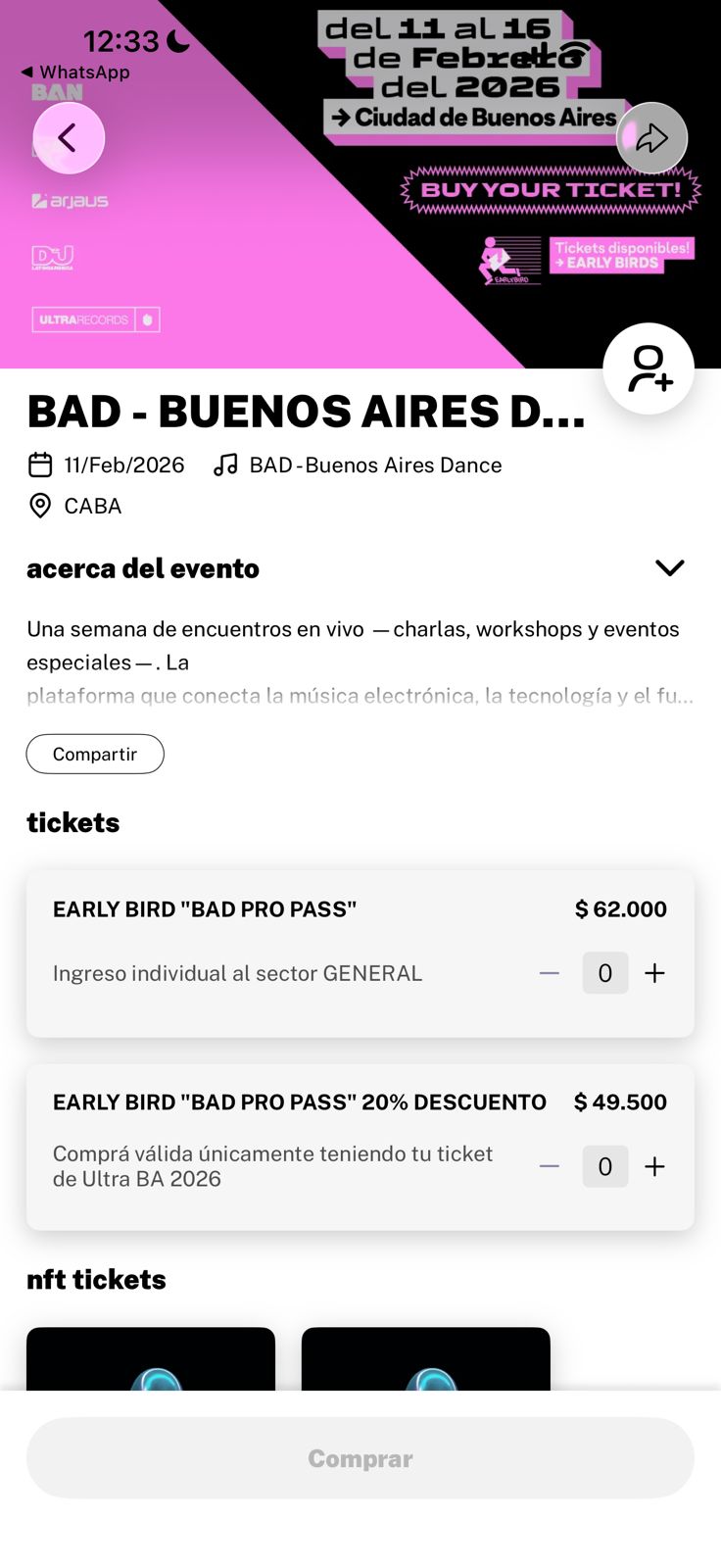The image size is (721, 1568).
Task: Tap the quantity field for $49.500 ticket
Action: click(605, 1166)
